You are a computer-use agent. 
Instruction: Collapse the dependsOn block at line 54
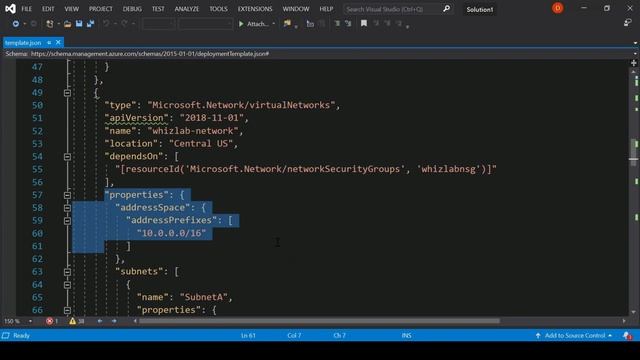point(67,157)
